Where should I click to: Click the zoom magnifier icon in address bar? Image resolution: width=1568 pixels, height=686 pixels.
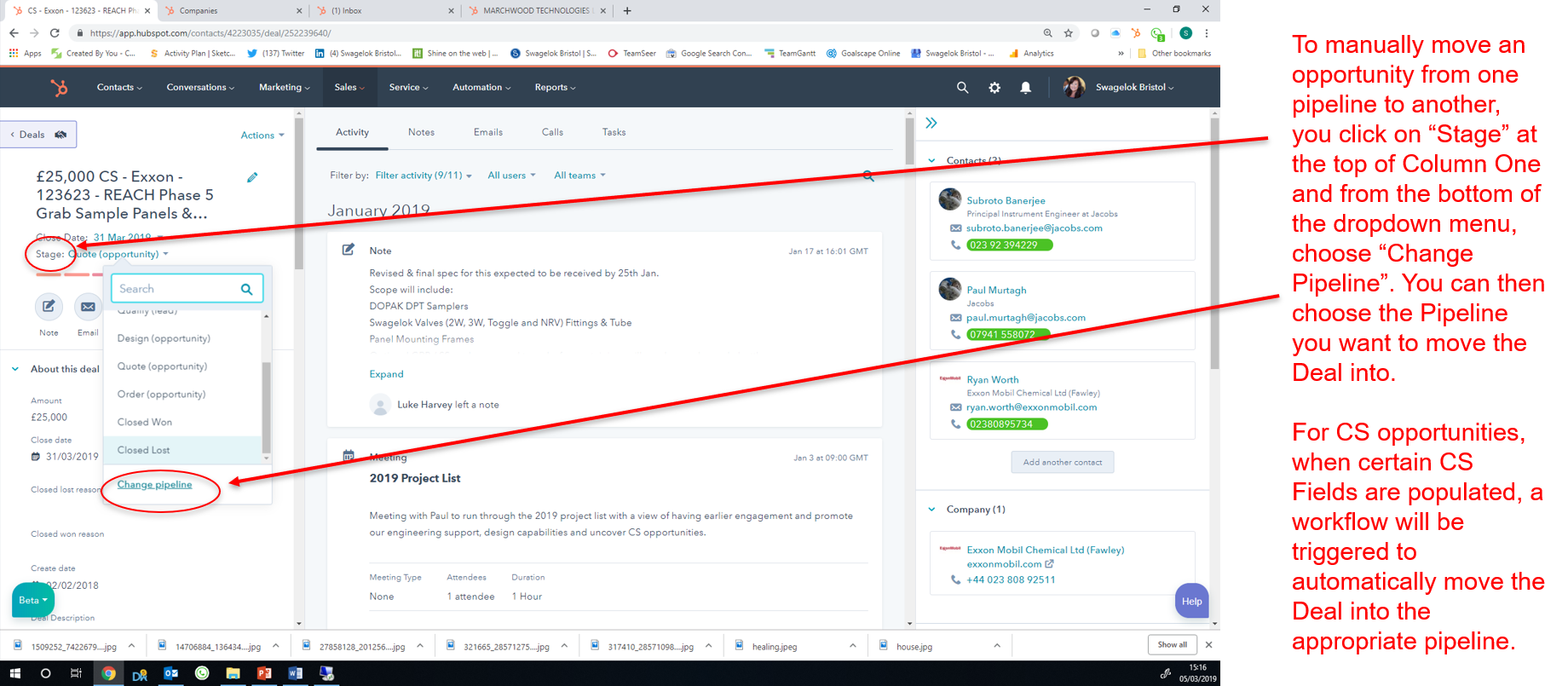(1047, 33)
